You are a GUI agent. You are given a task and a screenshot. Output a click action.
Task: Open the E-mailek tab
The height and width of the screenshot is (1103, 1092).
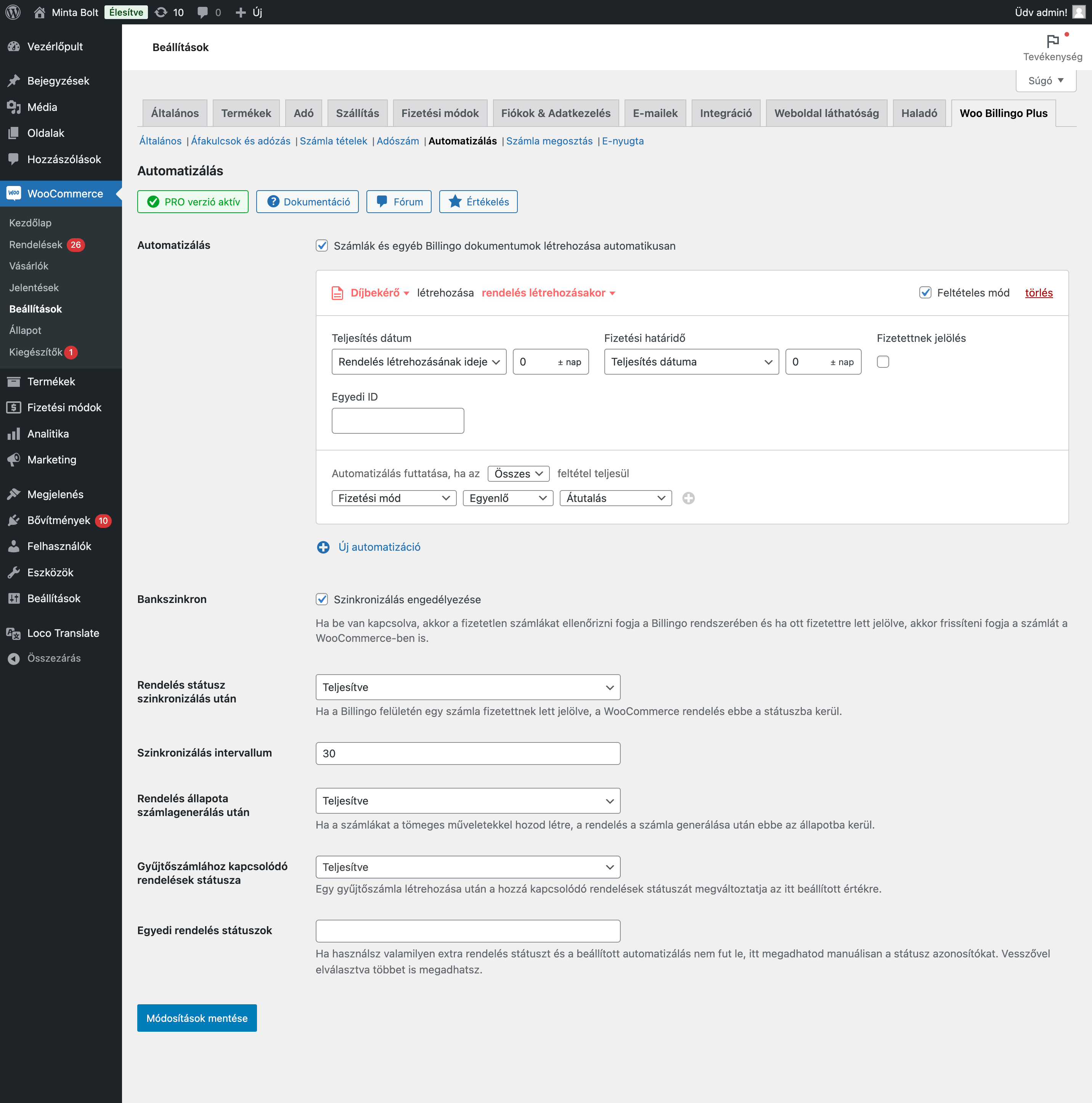(655, 113)
